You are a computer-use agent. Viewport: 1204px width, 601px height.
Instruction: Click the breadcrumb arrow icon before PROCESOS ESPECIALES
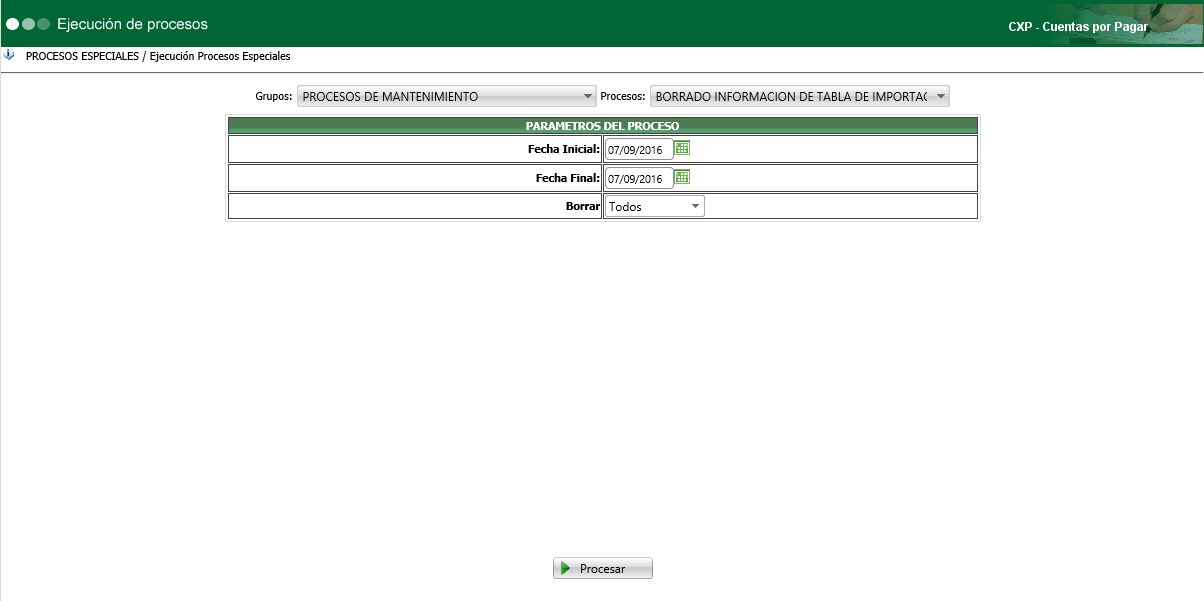10,56
